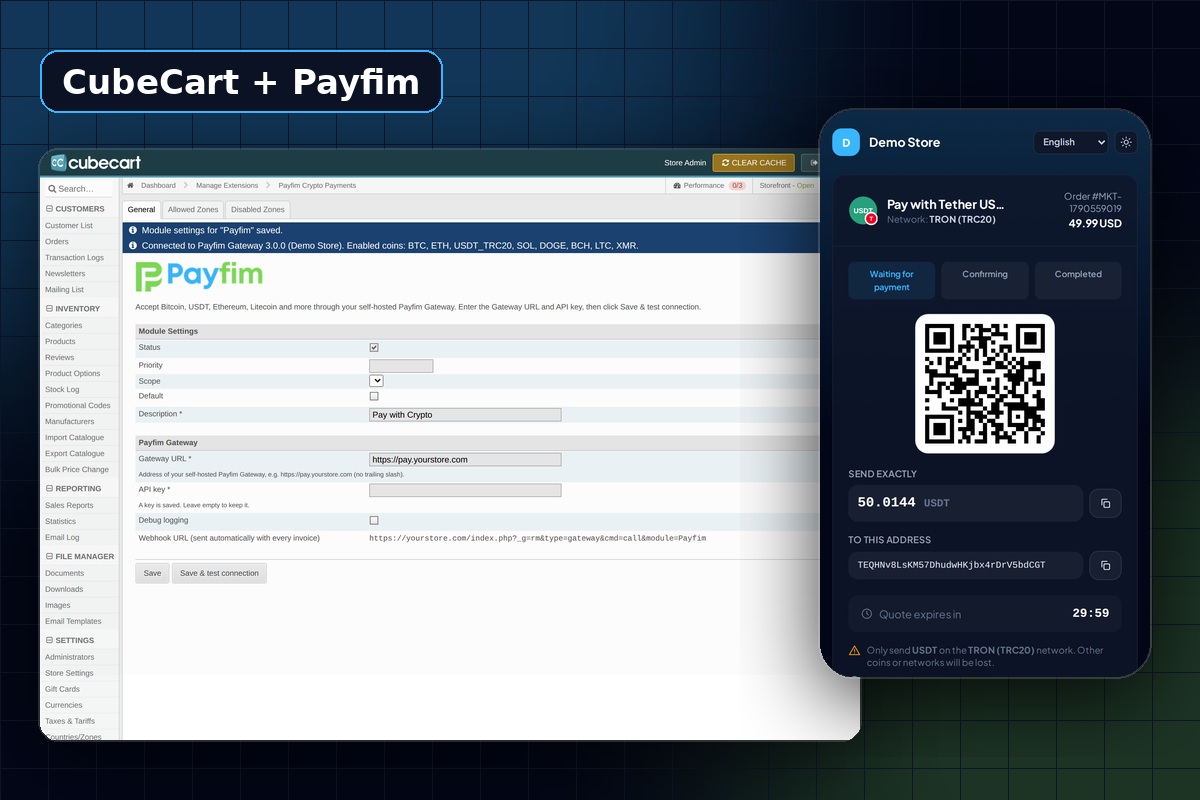This screenshot has height=800, width=1200.
Task: Open Newsletters in sidebar
Action: (65, 274)
